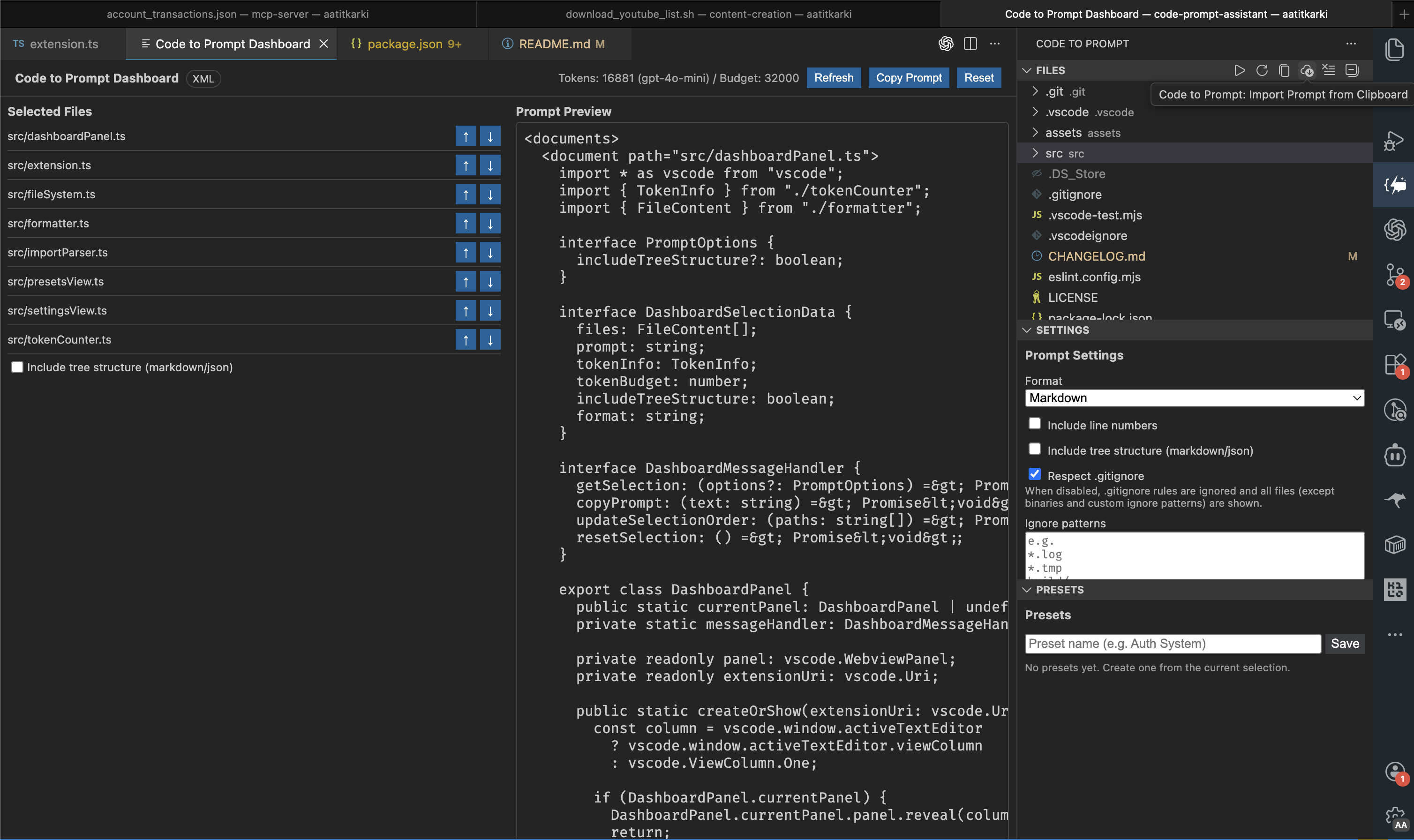Open Source Control from the activity bar

1394,276
